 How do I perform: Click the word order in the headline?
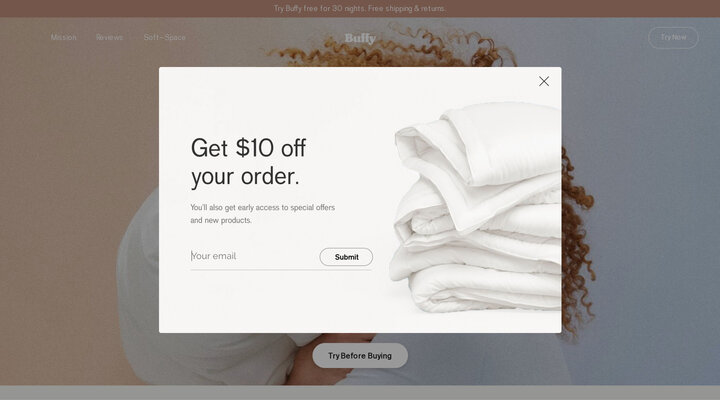click(270, 176)
